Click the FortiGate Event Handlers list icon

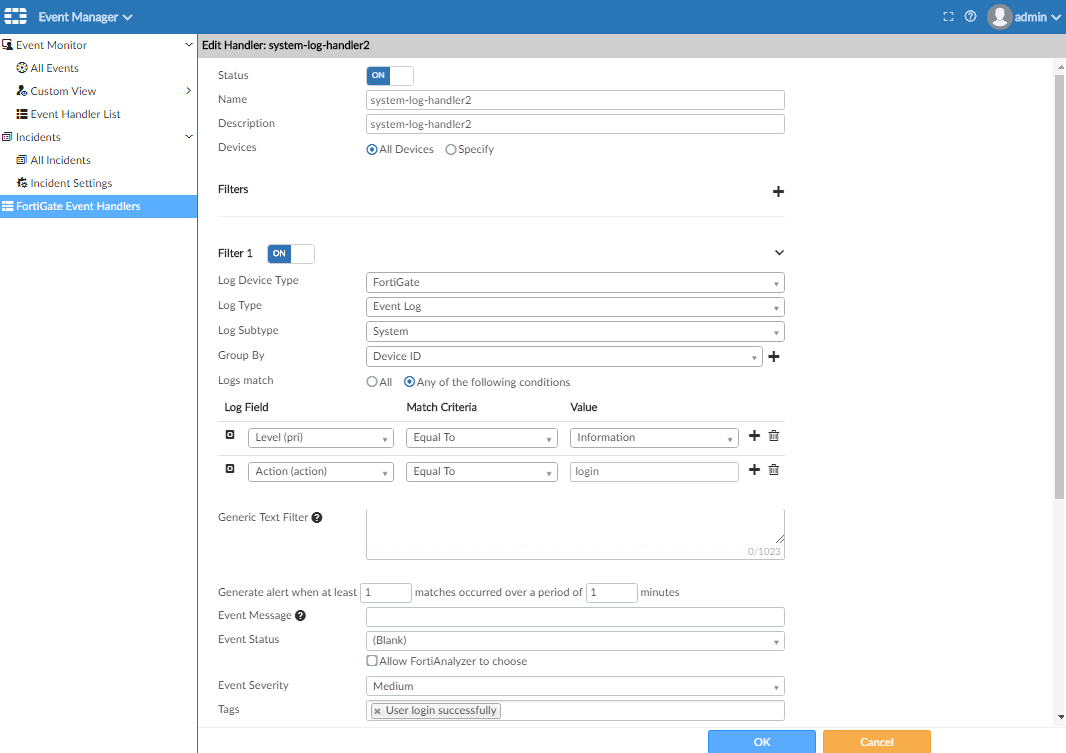[x=7, y=206]
